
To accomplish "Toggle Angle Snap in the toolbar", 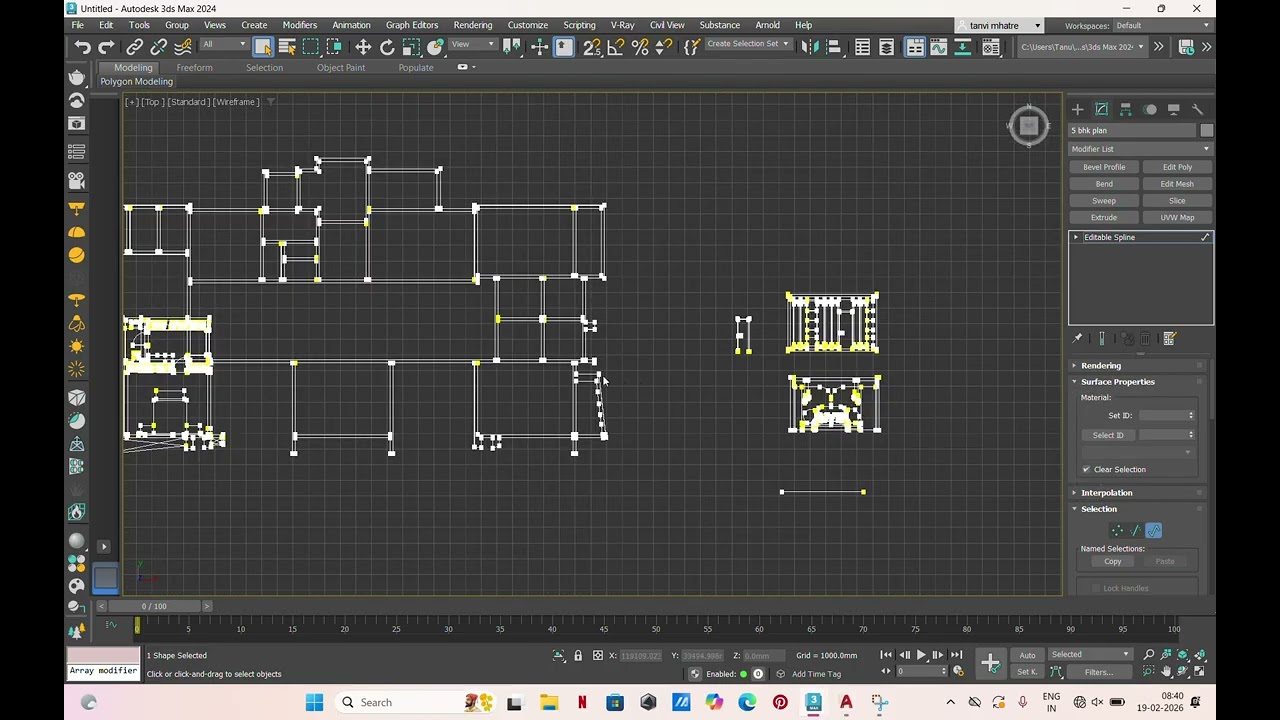I will [616, 47].
